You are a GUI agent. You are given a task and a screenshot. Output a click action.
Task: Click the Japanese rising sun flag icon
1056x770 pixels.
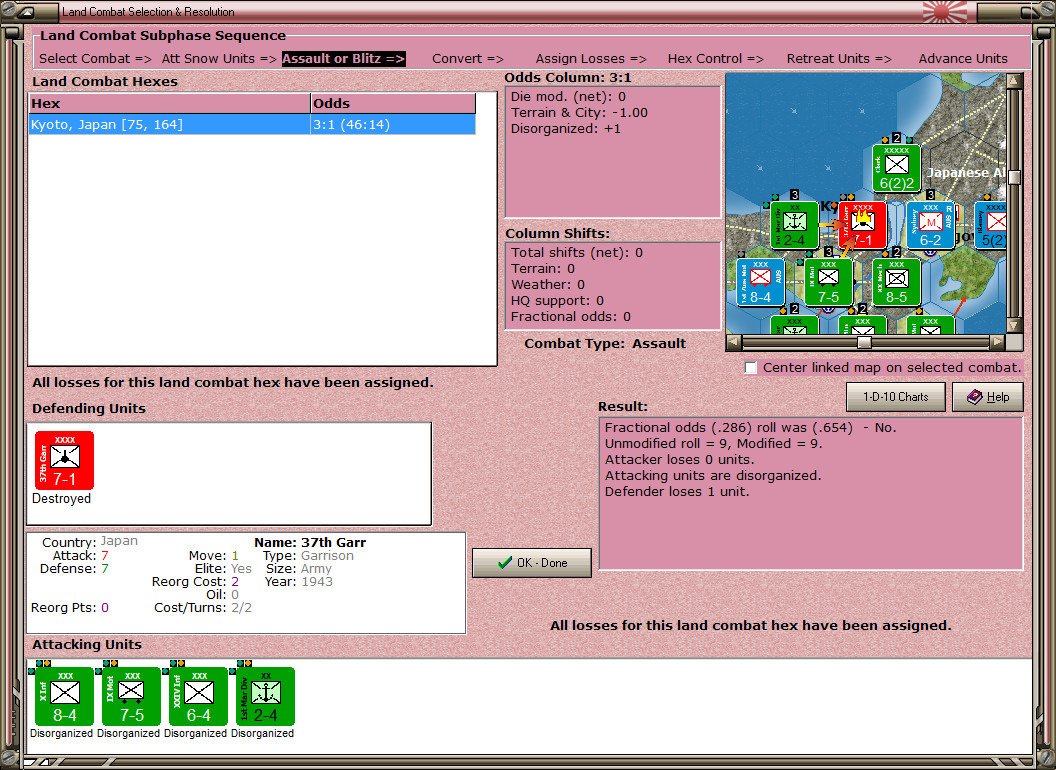pyautogui.click(x=945, y=11)
